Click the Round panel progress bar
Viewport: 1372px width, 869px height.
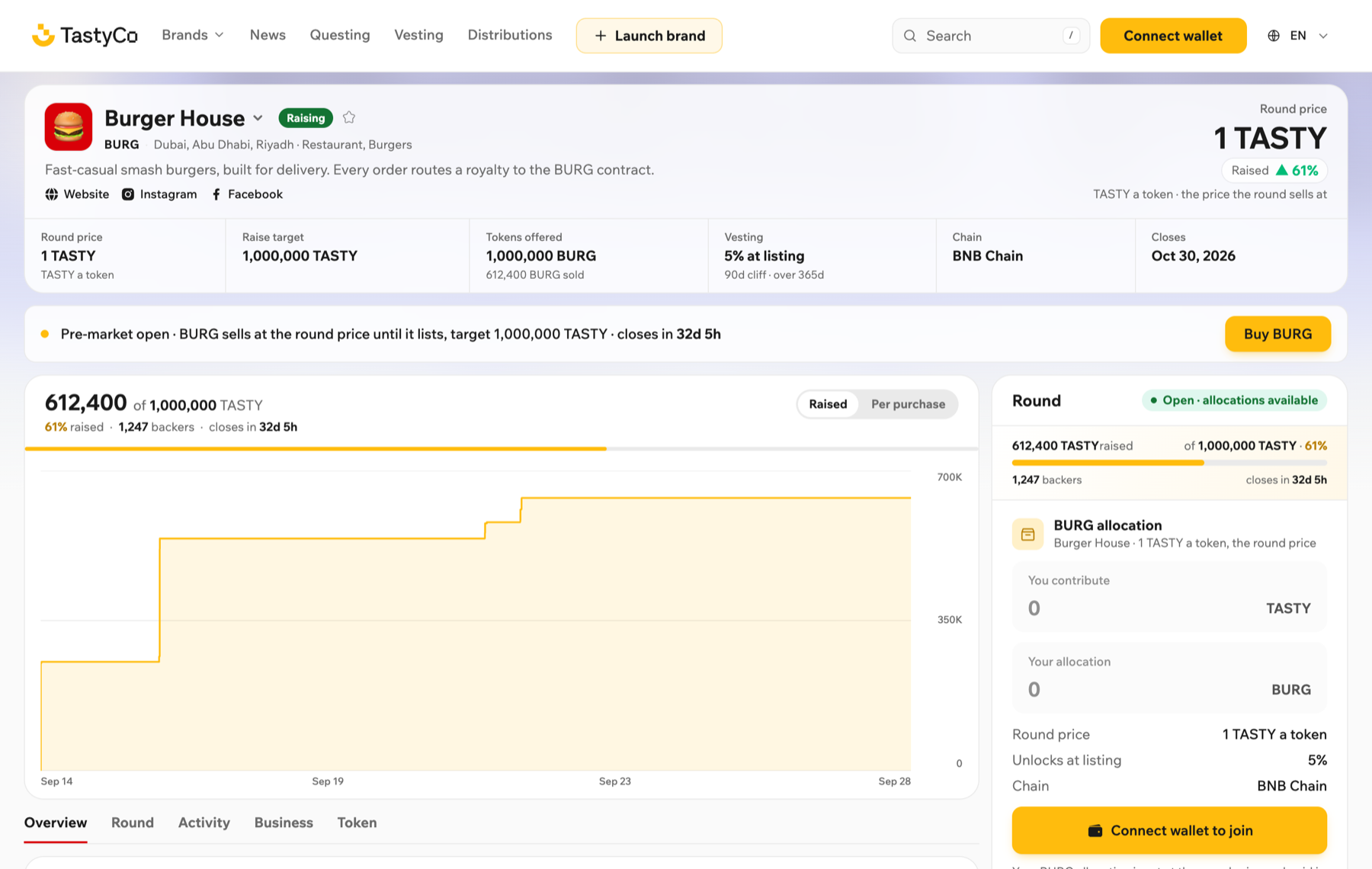point(1169,463)
